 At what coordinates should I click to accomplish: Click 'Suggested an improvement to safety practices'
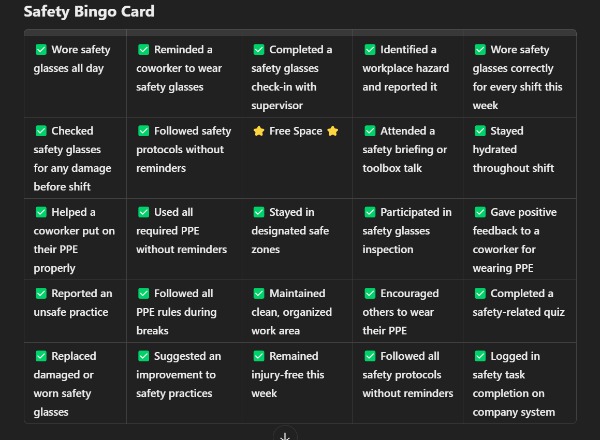(182, 375)
